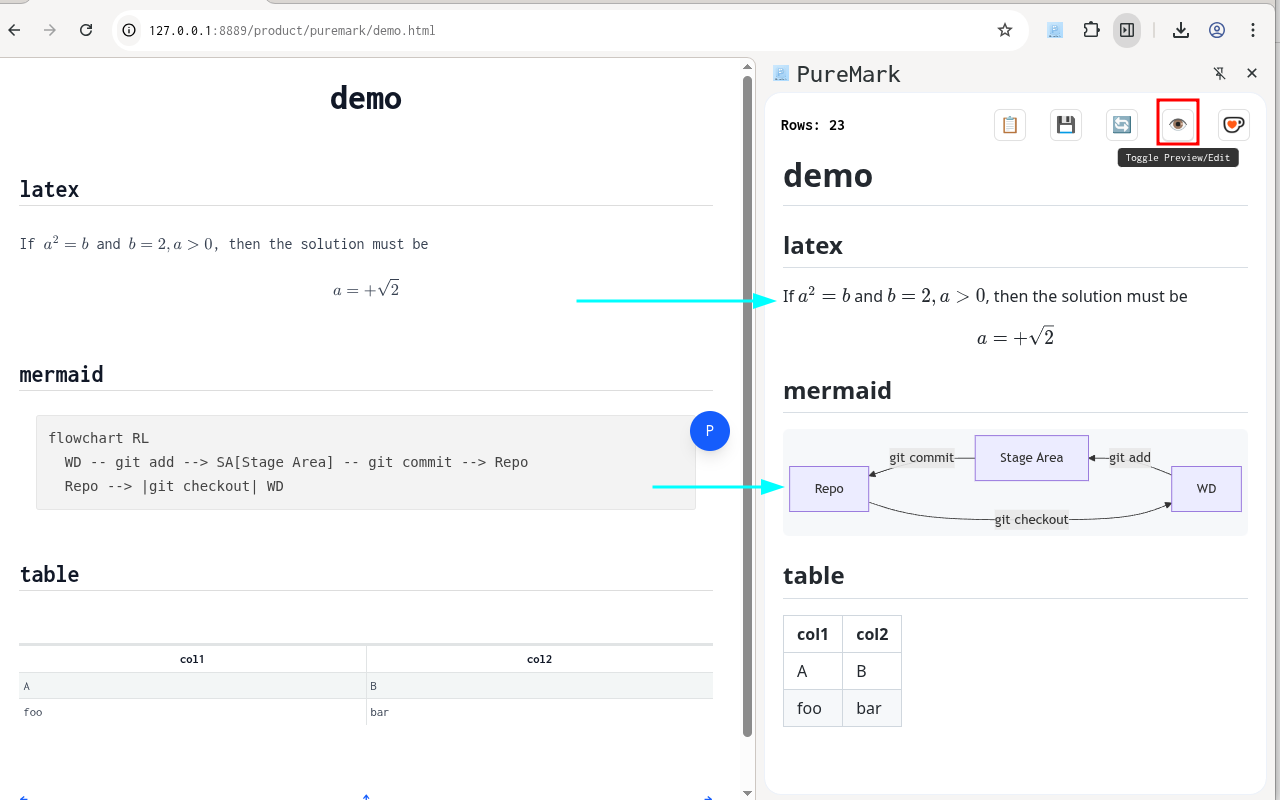Screen dimensions: 1280x800
Task: Select the "demo" heading in PureMark preview
Action: (828, 176)
